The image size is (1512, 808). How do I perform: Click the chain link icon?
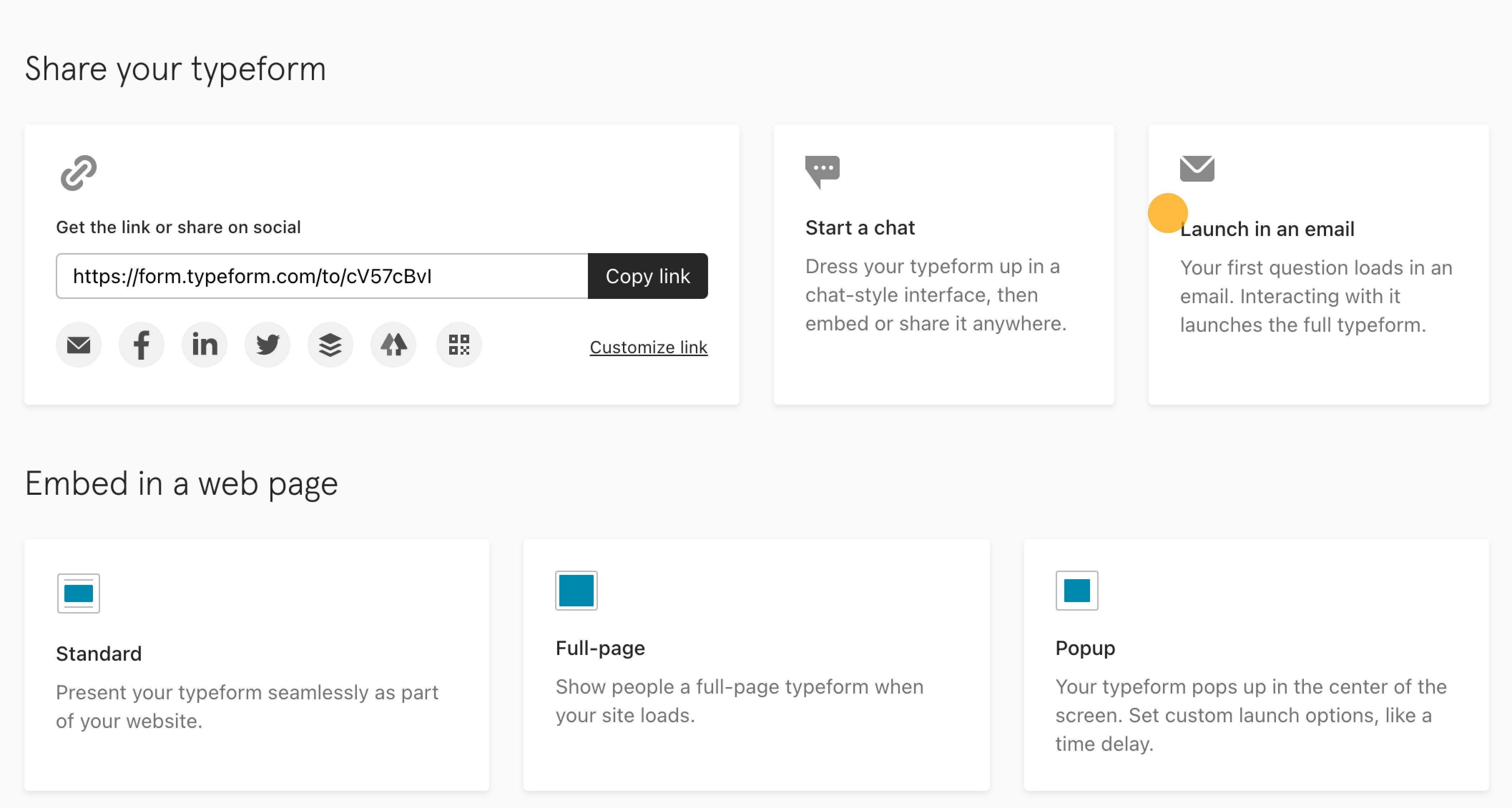tap(79, 173)
